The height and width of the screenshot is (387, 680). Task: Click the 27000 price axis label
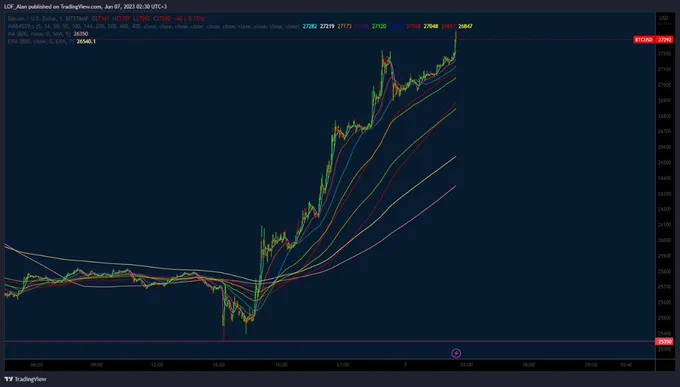pyautogui.click(x=665, y=85)
